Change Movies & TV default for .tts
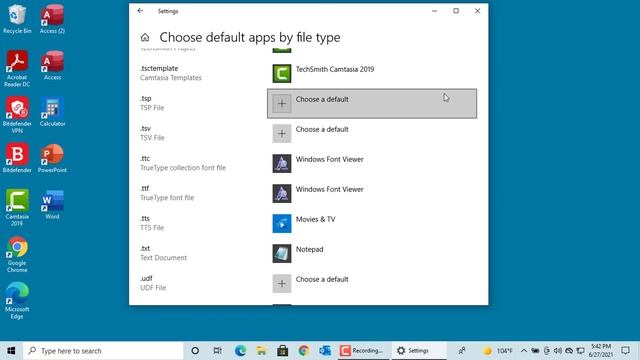The image size is (640, 360). [372, 224]
